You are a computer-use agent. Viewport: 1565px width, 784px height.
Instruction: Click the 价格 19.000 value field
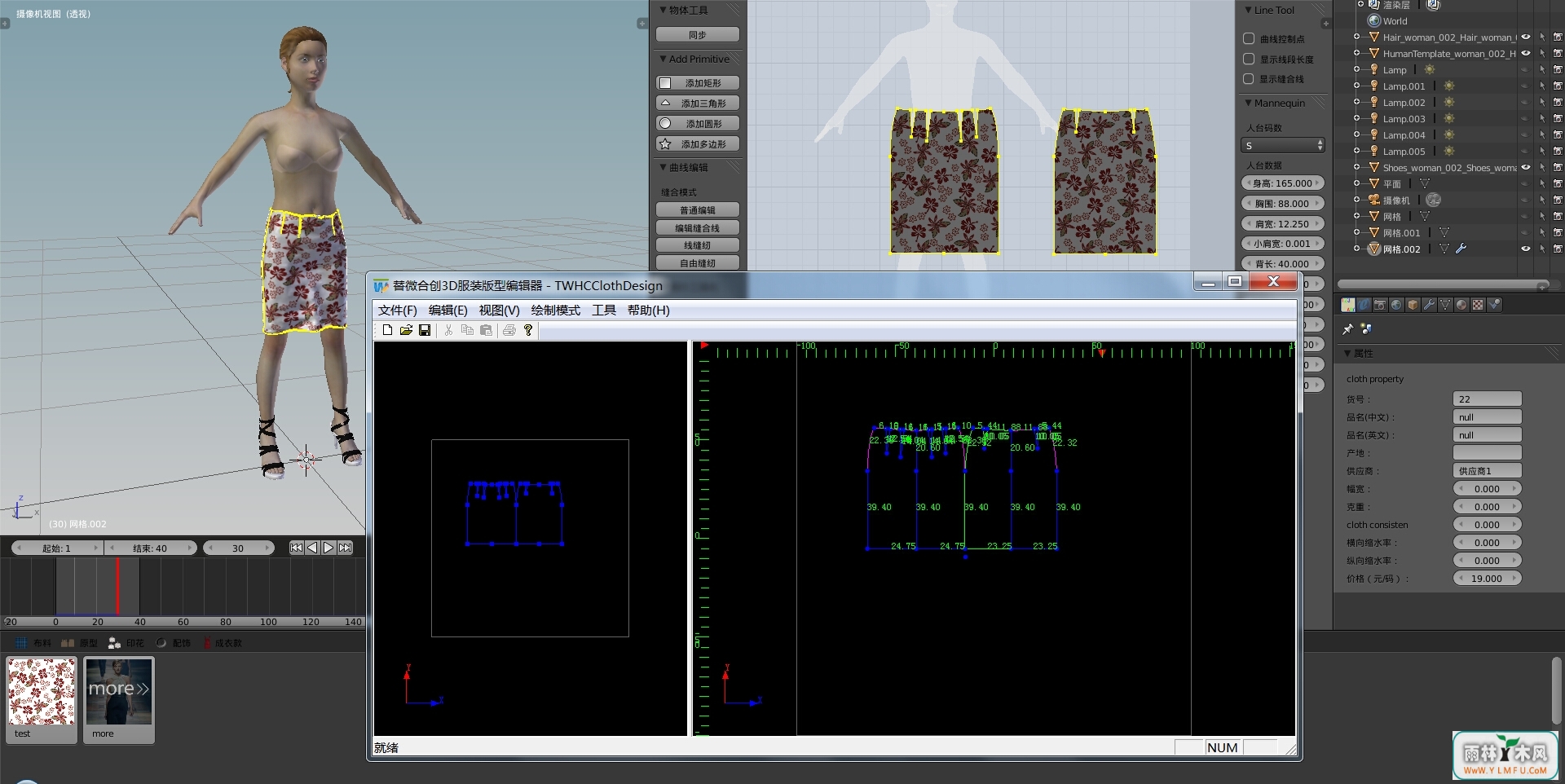(x=1488, y=579)
